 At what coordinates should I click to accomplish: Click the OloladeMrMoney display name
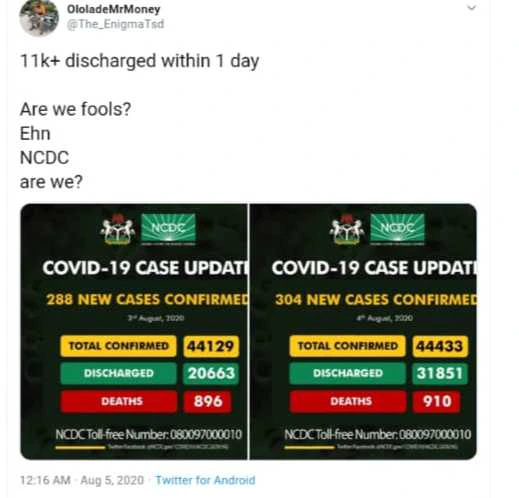point(113,9)
